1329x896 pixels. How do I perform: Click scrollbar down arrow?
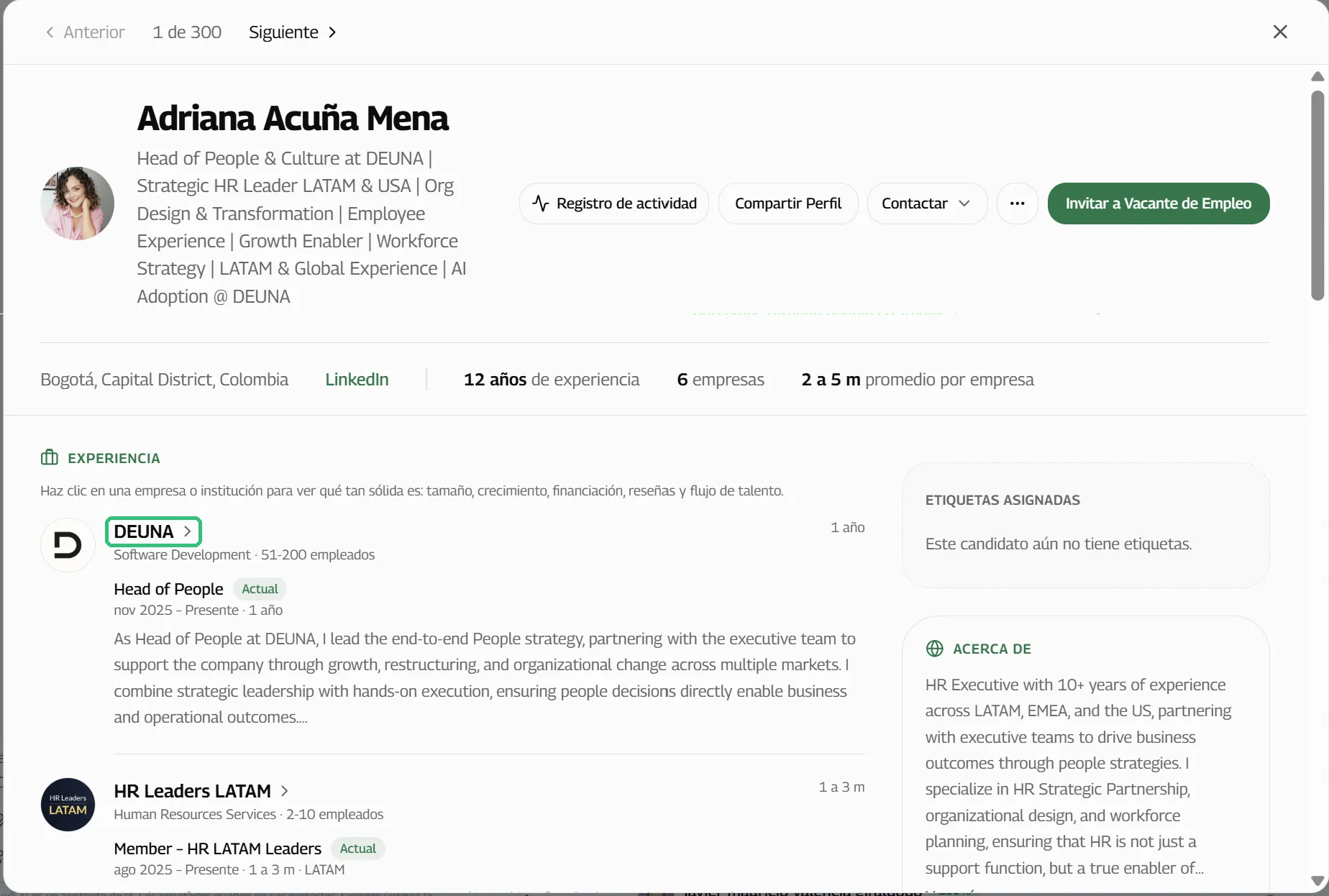coord(1317,881)
